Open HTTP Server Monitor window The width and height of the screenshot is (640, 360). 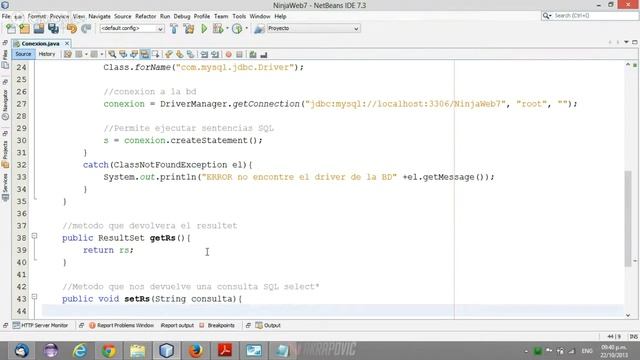[x=41, y=325]
